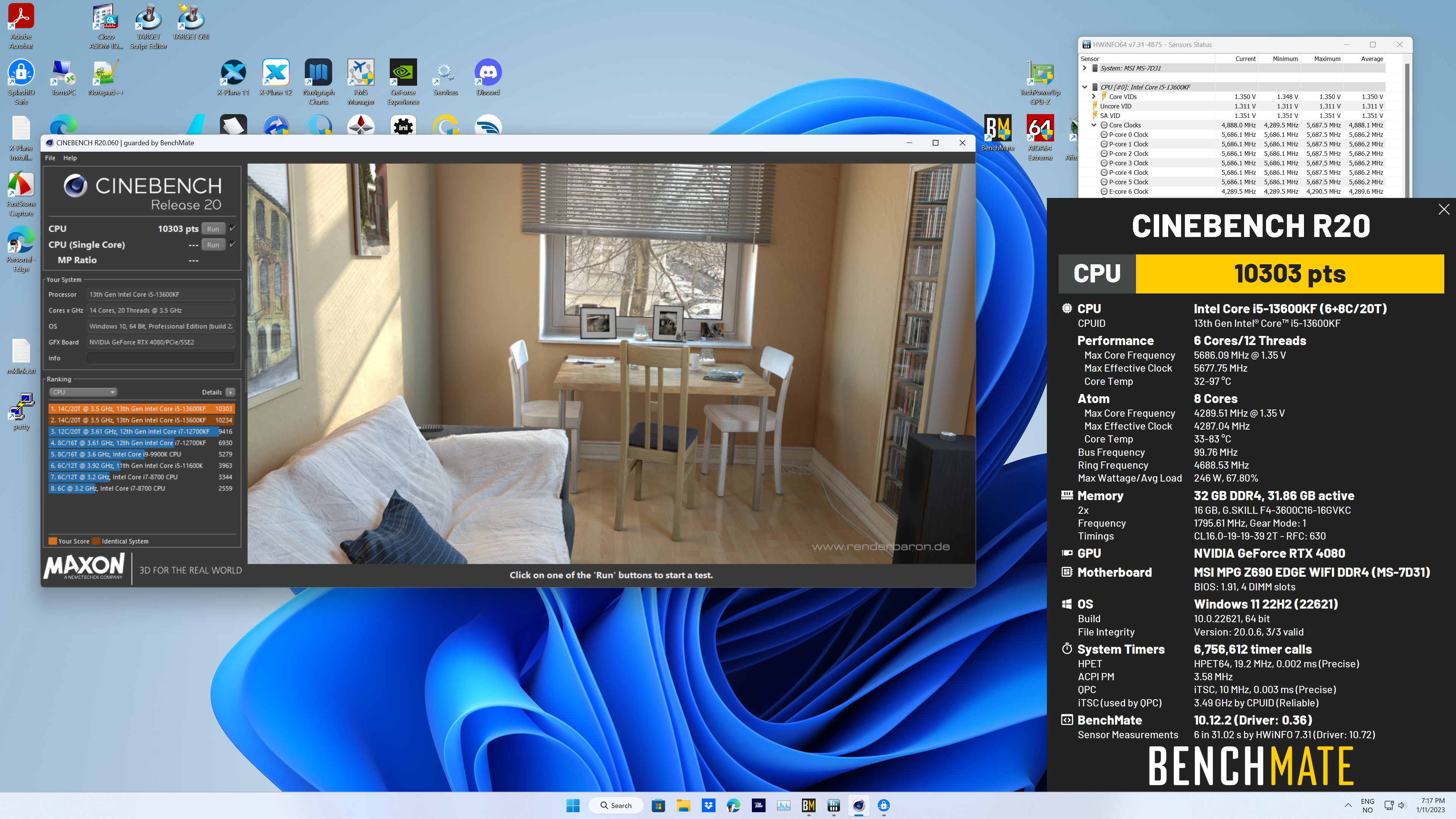
Task: Open the clock showing 7:17 PM
Action: [1430, 805]
